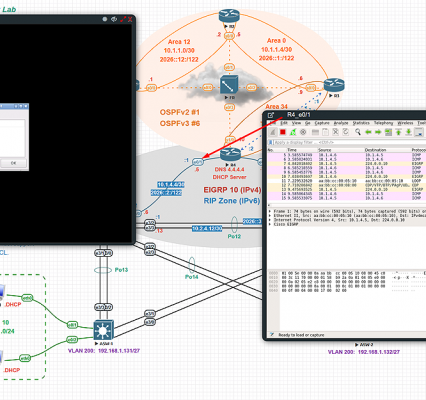Sort by the Destination column header
This screenshot has width=426, height=400.
tap(375, 150)
